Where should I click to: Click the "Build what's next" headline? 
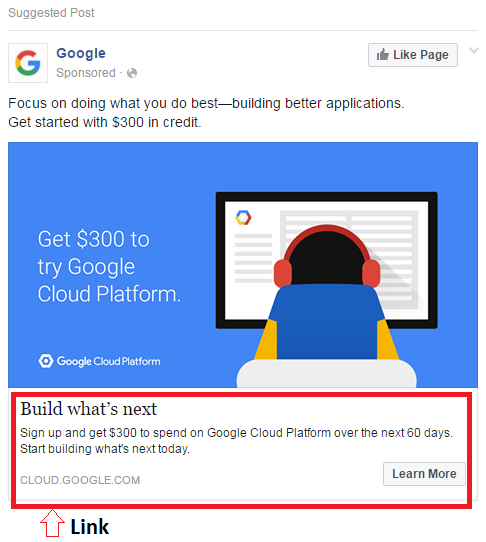(88, 409)
